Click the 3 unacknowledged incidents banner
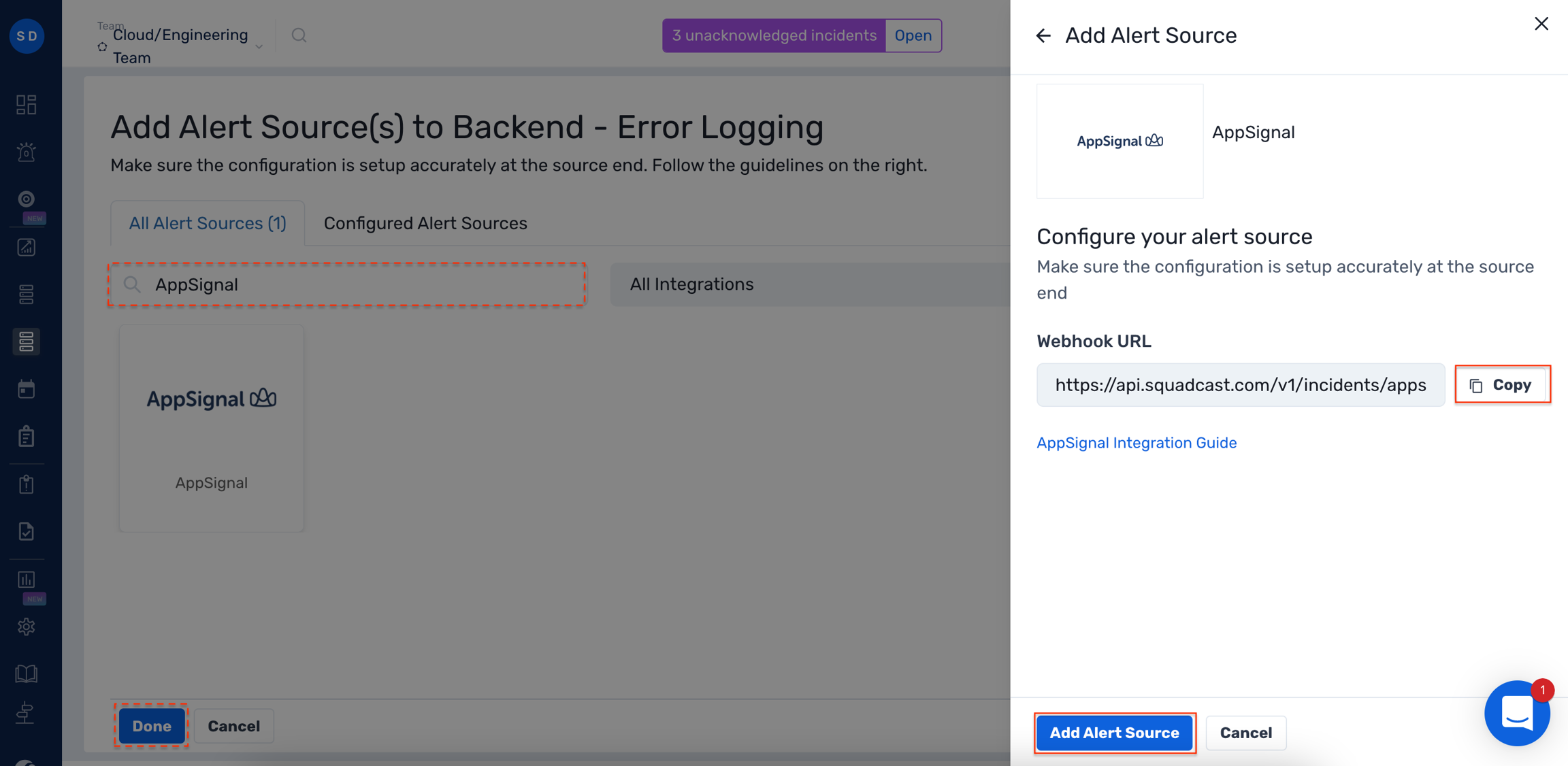The image size is (1568, 766). pyautogui.click(x=774, y=35)
